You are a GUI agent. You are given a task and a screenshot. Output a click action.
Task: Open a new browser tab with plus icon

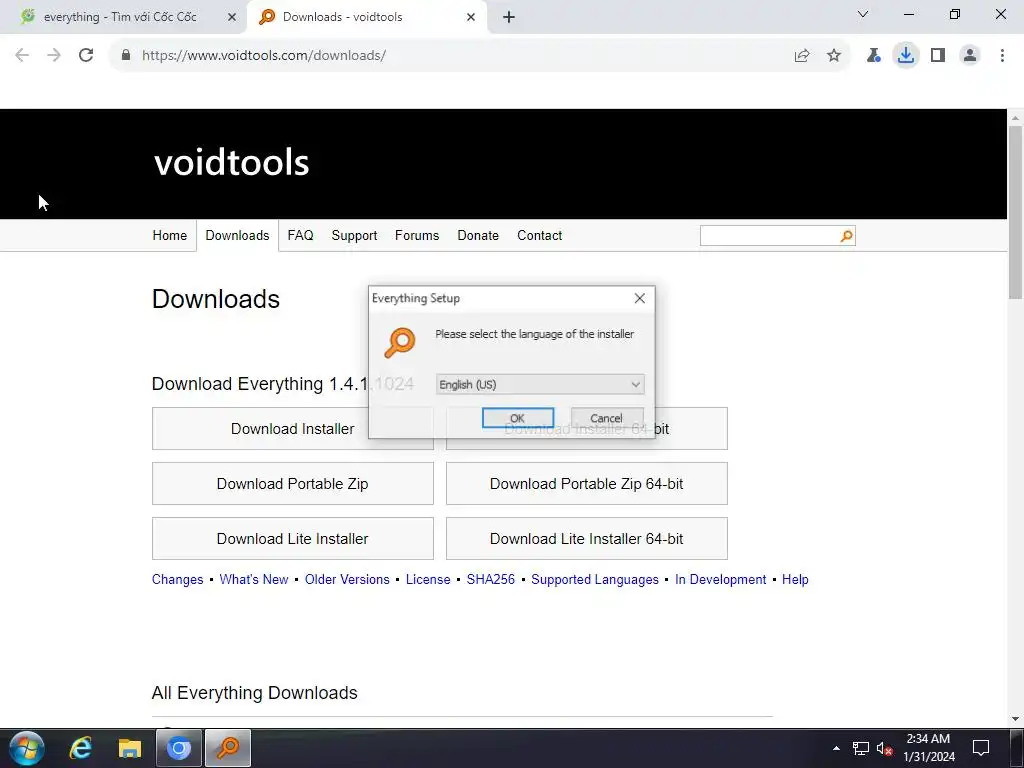coord(509,17)
